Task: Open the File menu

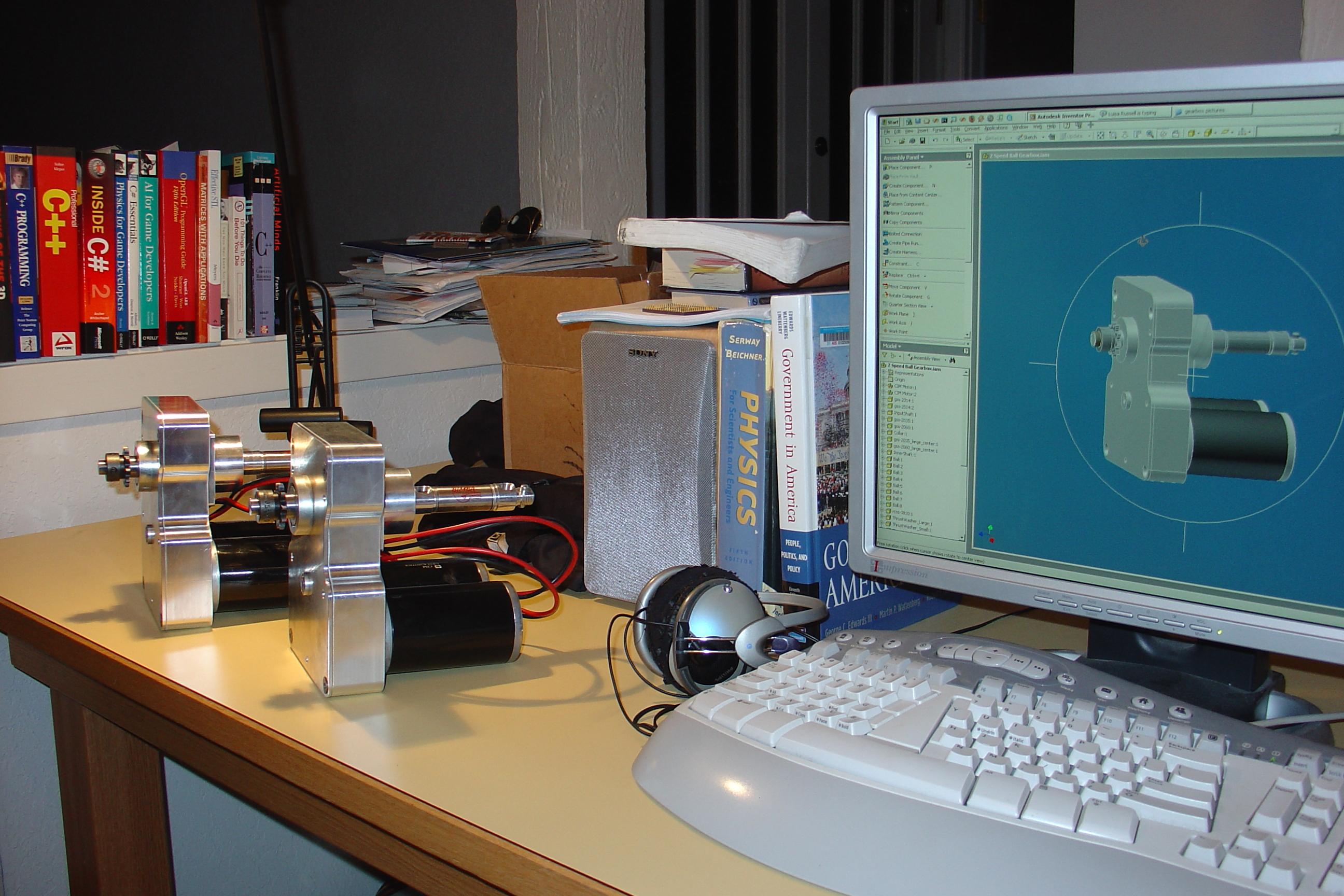Action: click(887, 132)
